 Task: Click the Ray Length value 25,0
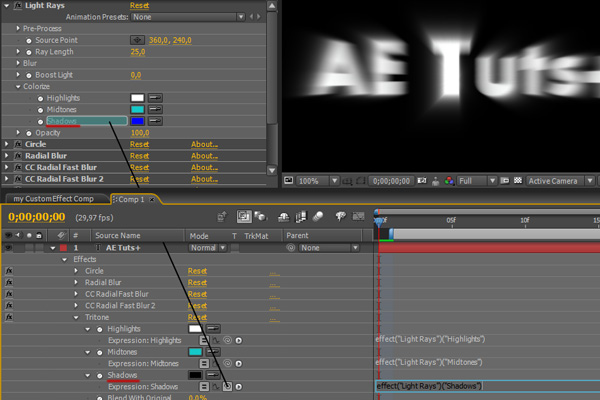[x=138, y=52]
